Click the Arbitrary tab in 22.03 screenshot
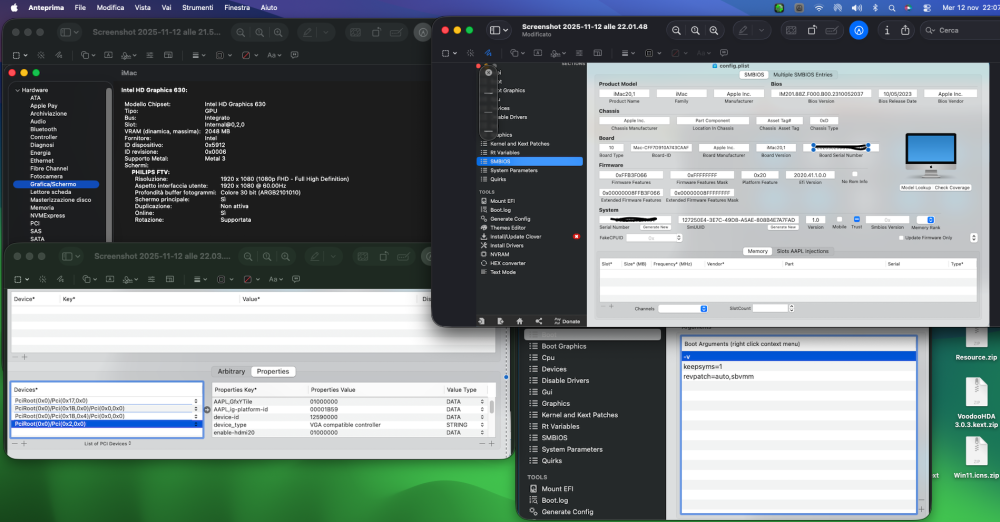The image size is (1000, 522). [x=232, y=371]
